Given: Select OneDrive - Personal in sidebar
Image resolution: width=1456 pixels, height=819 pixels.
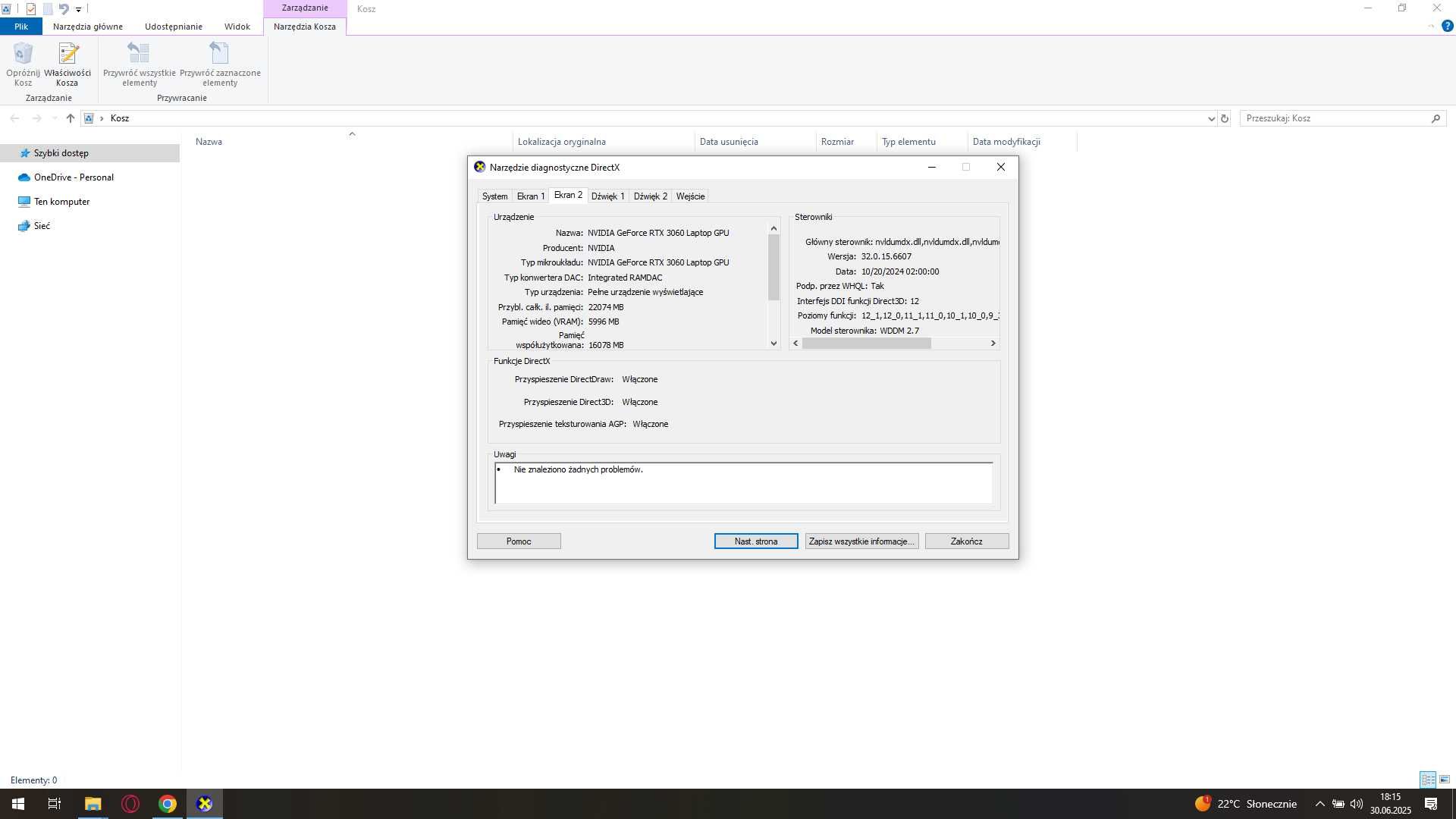Looking at the screenshot, I should pyautogui.click(x=74, y=177).
